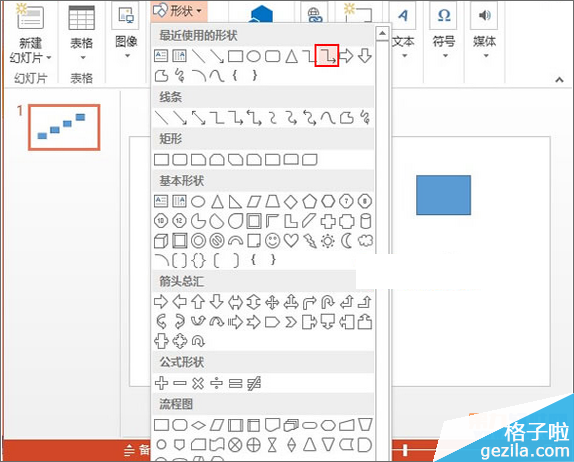Viewport: 574px width, 462px height.
Task: Click the Symbols omega icon
Action: point(444,15)
